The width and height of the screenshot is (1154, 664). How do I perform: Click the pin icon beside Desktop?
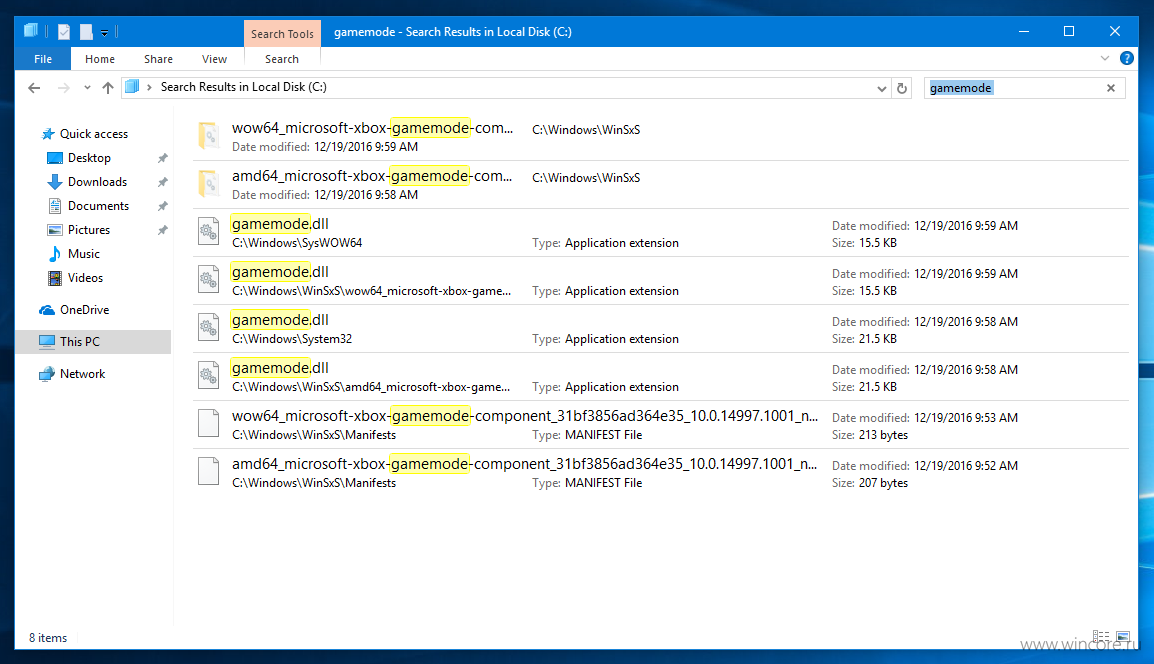click(163, 158)
